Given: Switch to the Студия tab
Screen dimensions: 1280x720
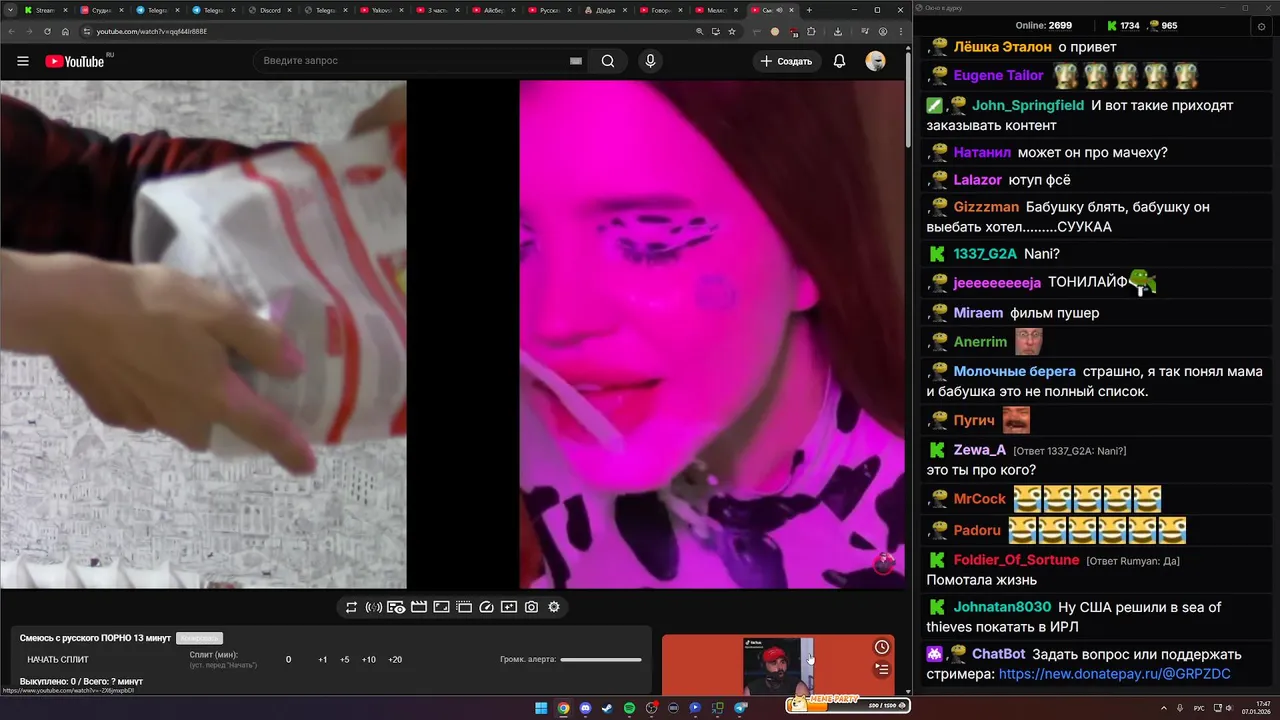Looking at the screenshot, I should pyautogui.click(x=102, y=10).
